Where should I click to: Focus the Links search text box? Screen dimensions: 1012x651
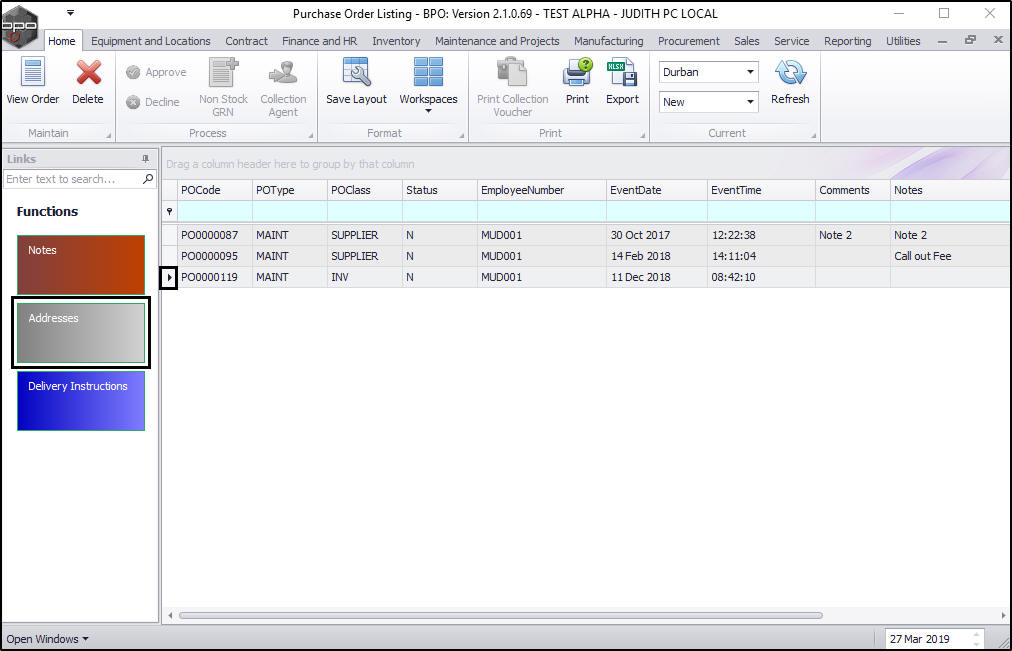click(x=72, y=179)
